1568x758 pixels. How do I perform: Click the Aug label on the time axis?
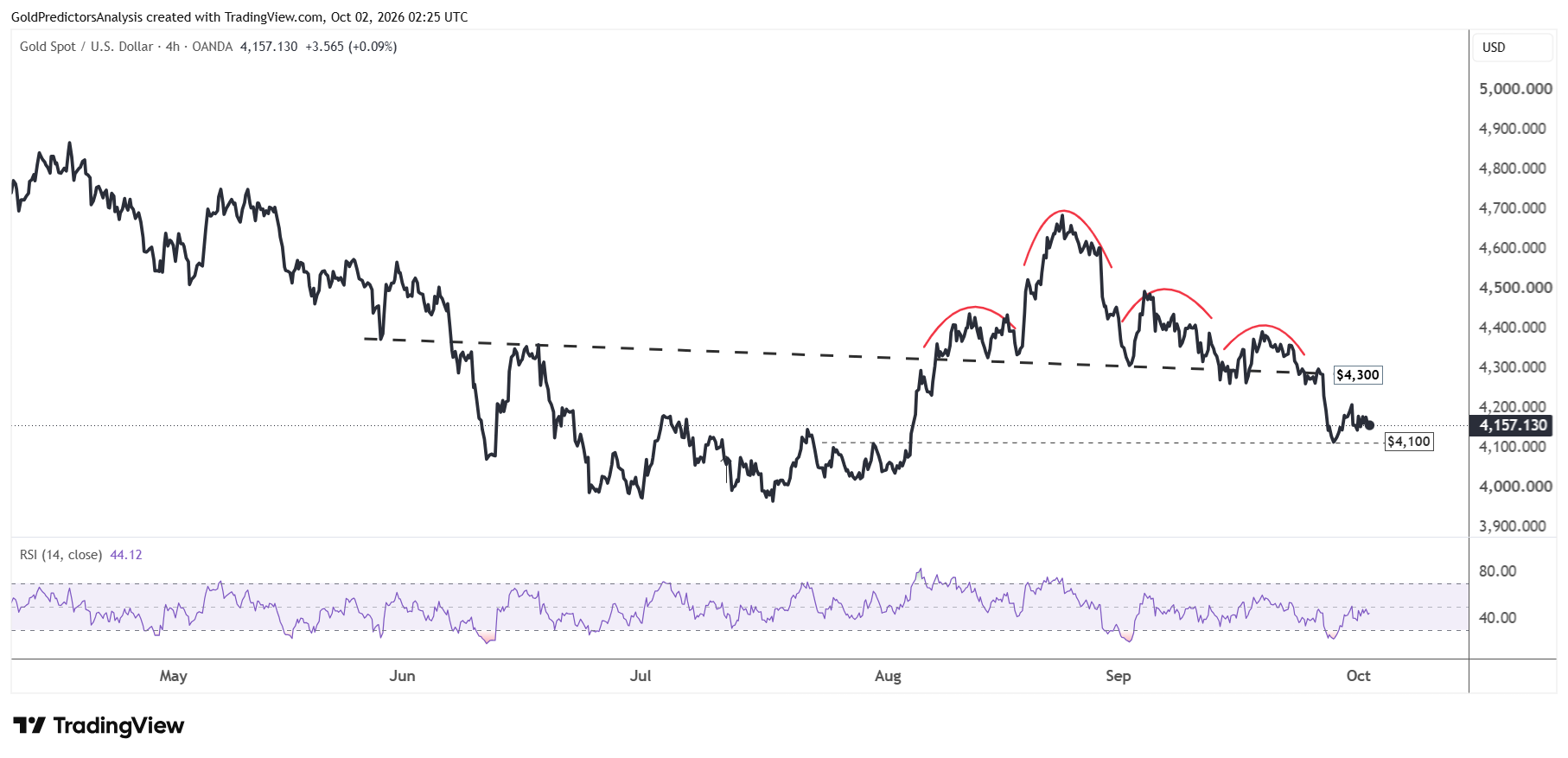tap(888, 676)
